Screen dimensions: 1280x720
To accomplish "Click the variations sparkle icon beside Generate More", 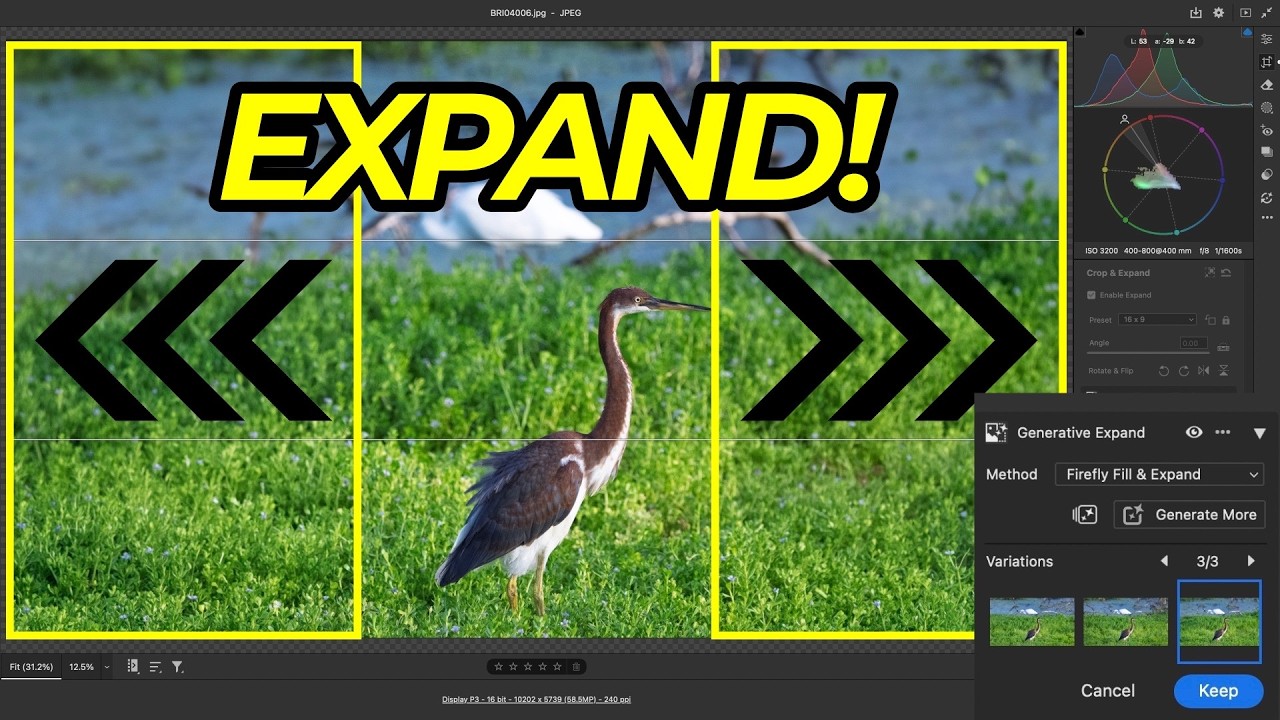I will pos(1084,514).
